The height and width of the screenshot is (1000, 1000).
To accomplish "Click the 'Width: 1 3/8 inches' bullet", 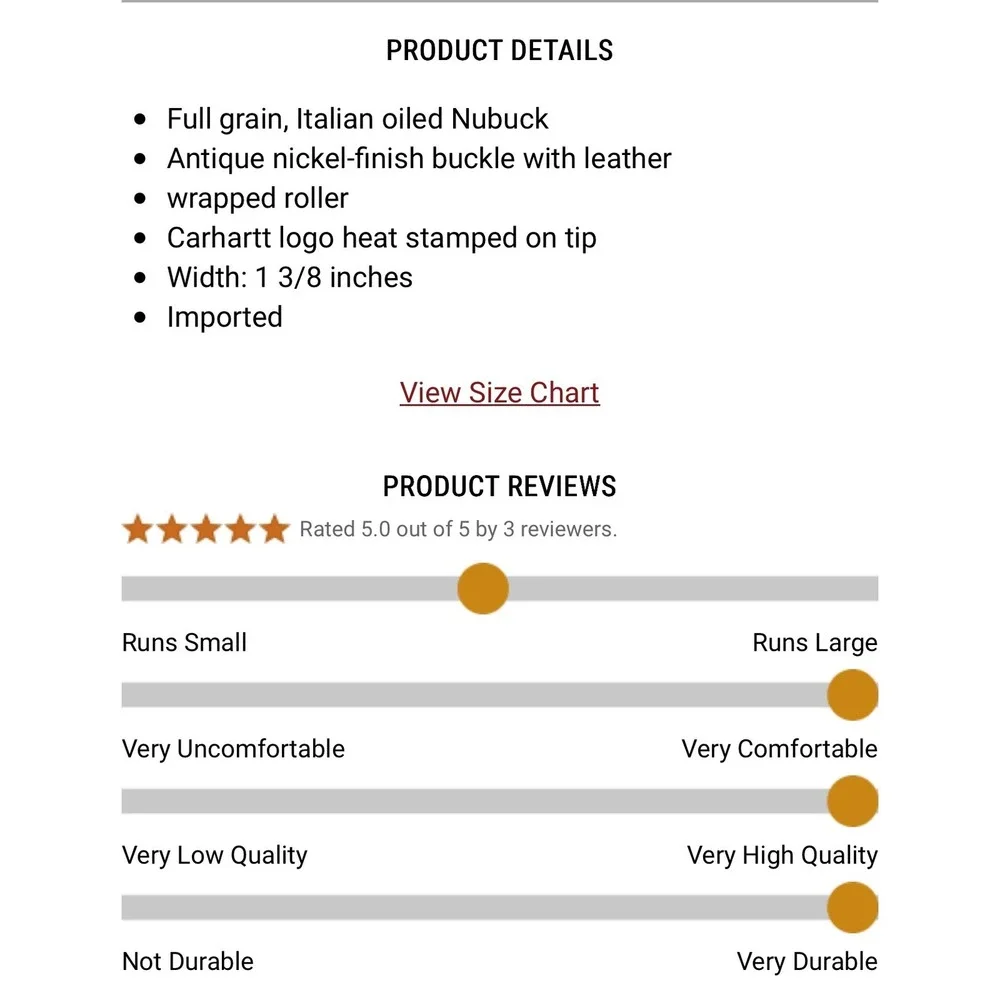I will click(290, 277).
